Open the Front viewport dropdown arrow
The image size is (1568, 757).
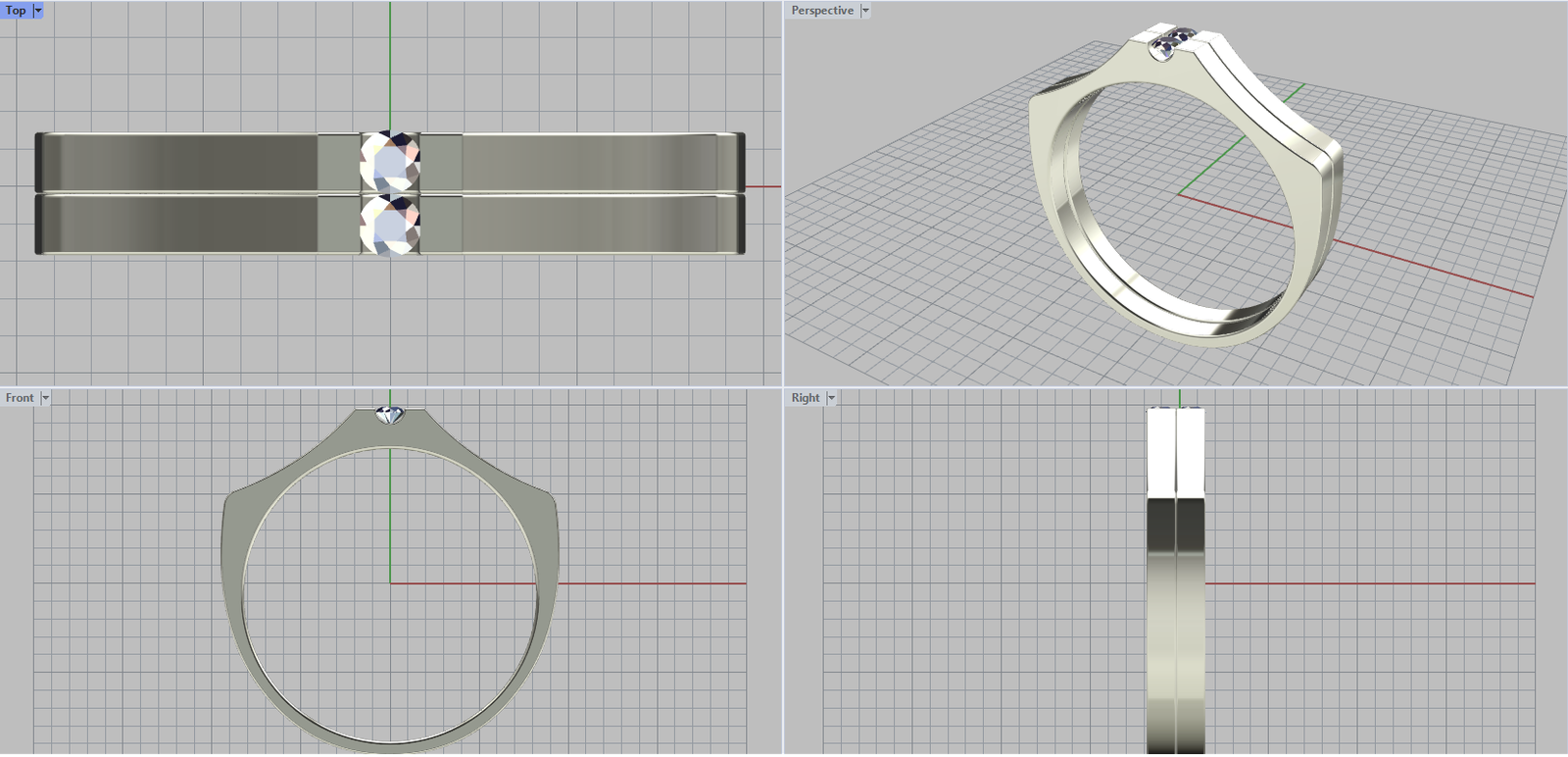click(x=45, y=398)
